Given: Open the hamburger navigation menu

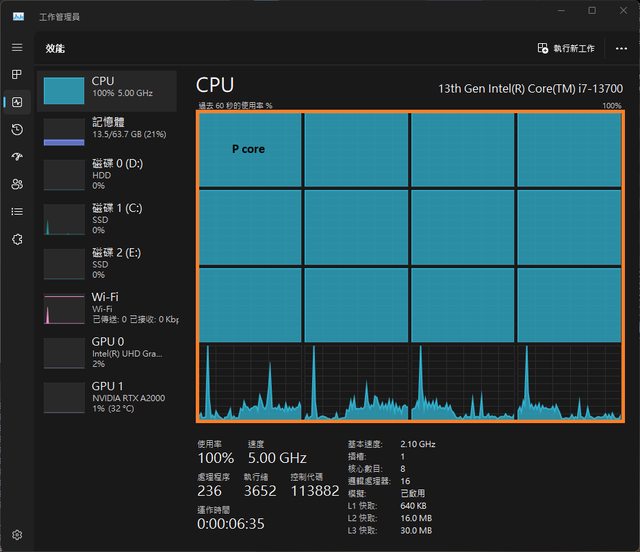Looking at the screenshot, I should point(17,47).
